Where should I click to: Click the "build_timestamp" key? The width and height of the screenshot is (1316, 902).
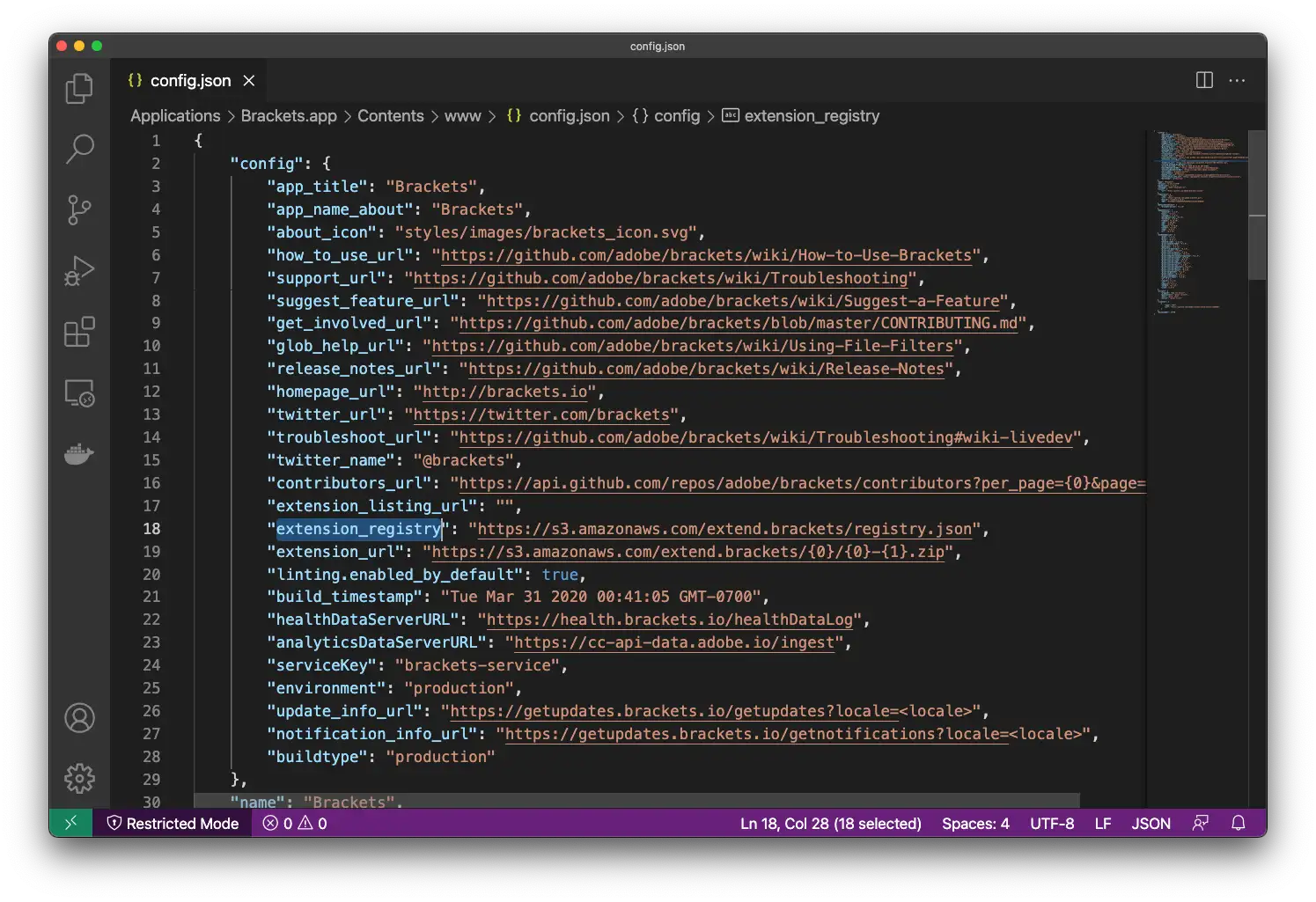click(344, 597)
